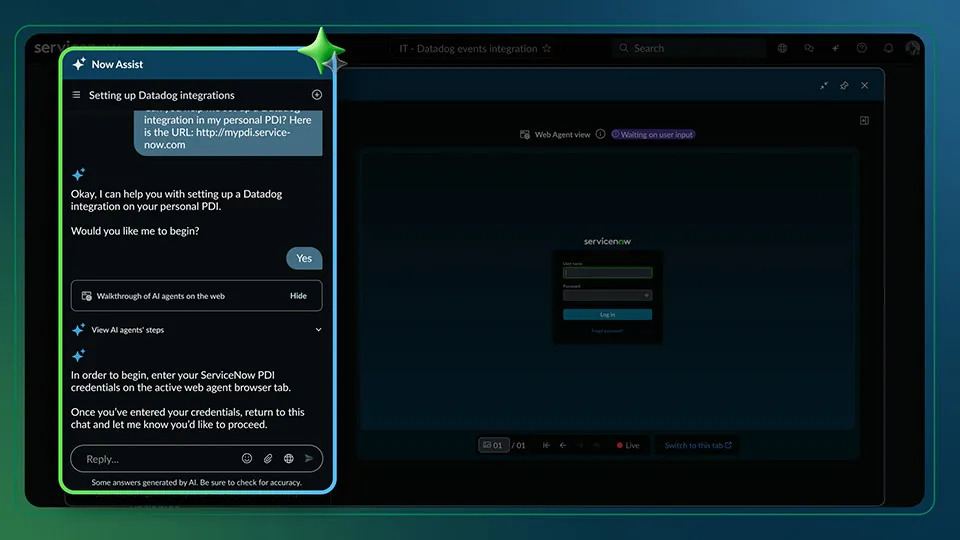
Task: Toggle the side panel icon below the close button
Action: 864,121
